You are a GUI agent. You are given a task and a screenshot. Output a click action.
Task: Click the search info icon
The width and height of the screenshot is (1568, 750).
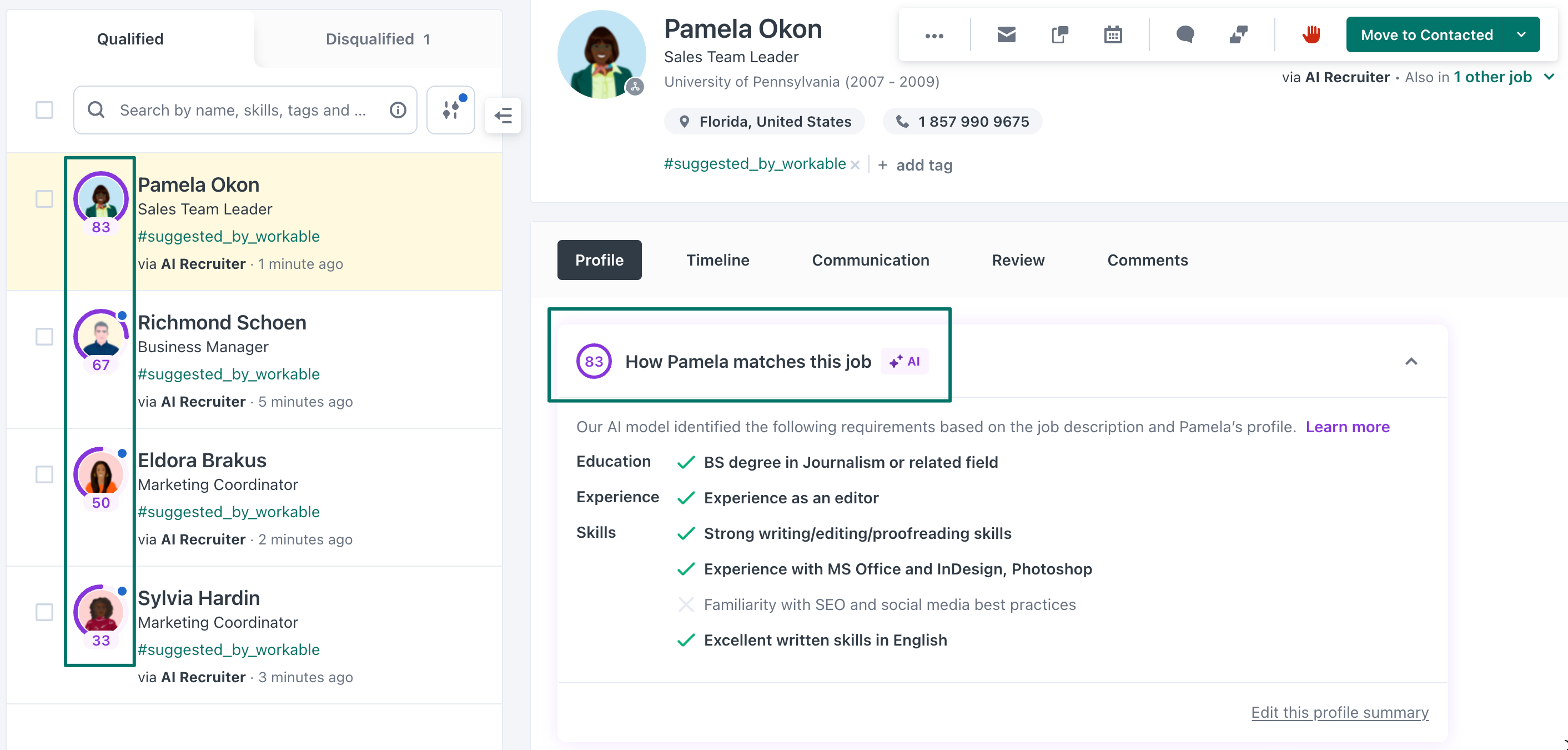[x=398, y=110]
